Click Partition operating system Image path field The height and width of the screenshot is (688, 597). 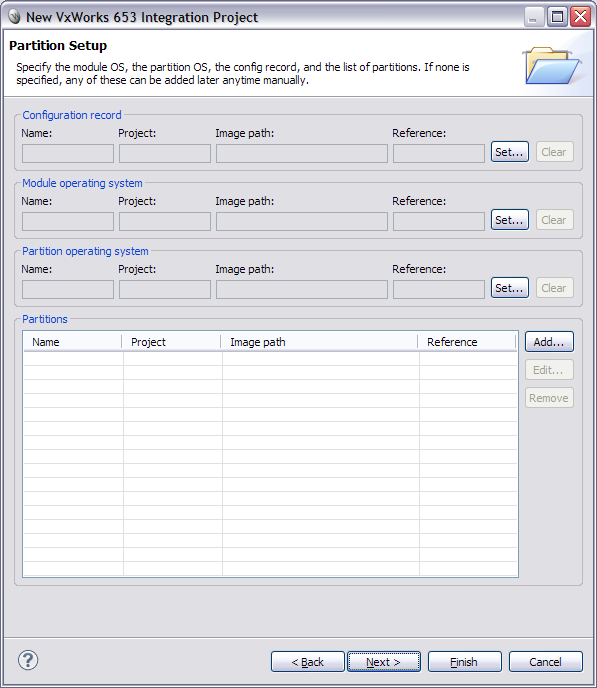point(302,290)
